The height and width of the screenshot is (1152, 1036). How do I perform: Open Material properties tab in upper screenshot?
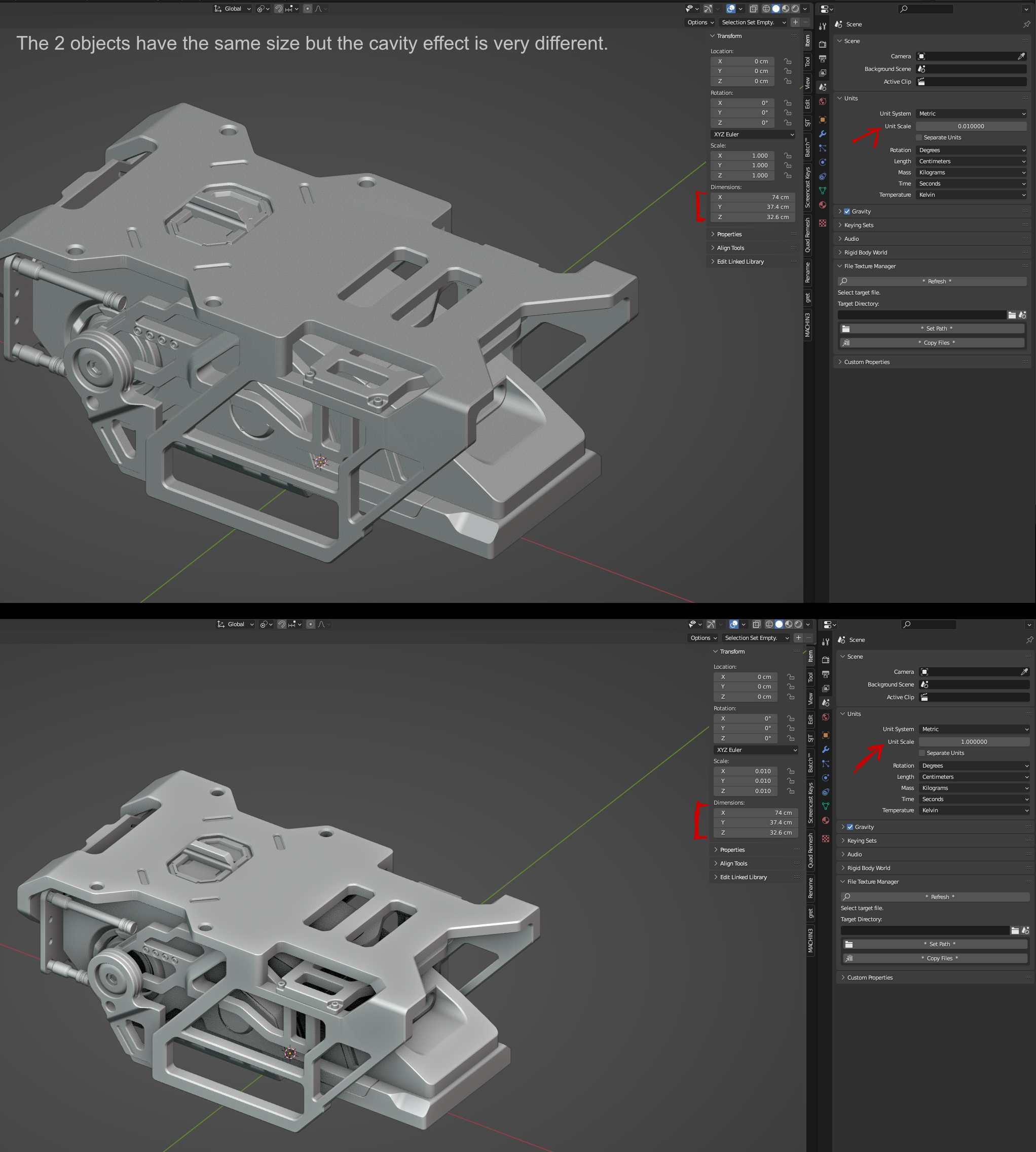tap(823, 205)
